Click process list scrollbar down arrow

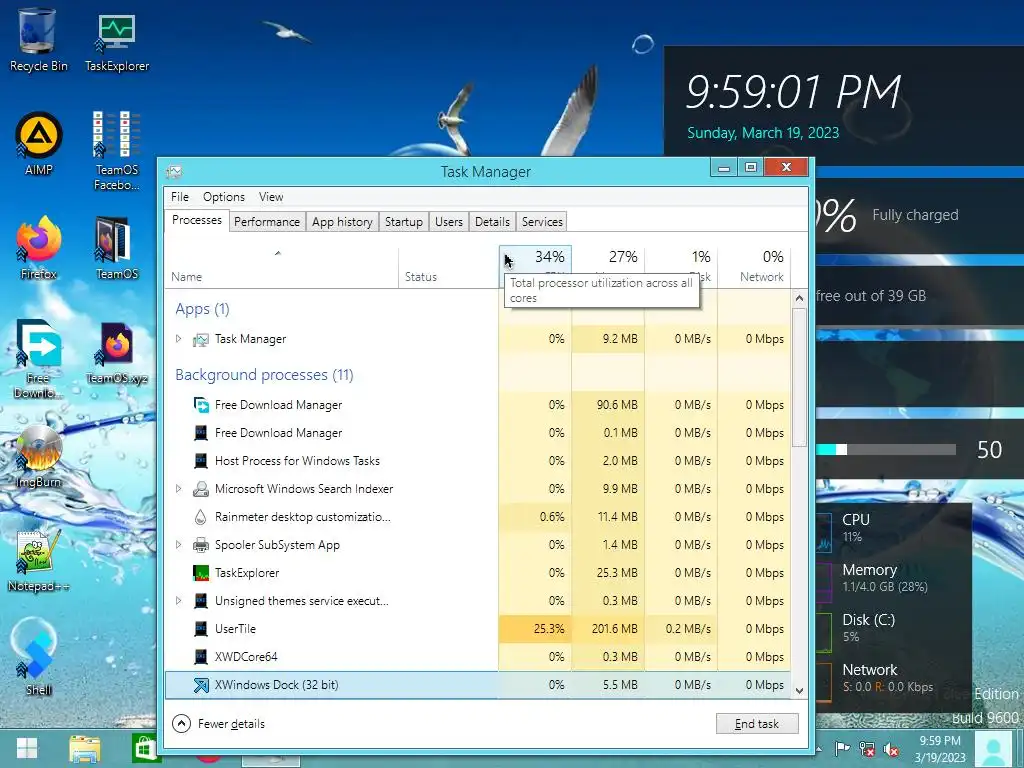point(799,690)
